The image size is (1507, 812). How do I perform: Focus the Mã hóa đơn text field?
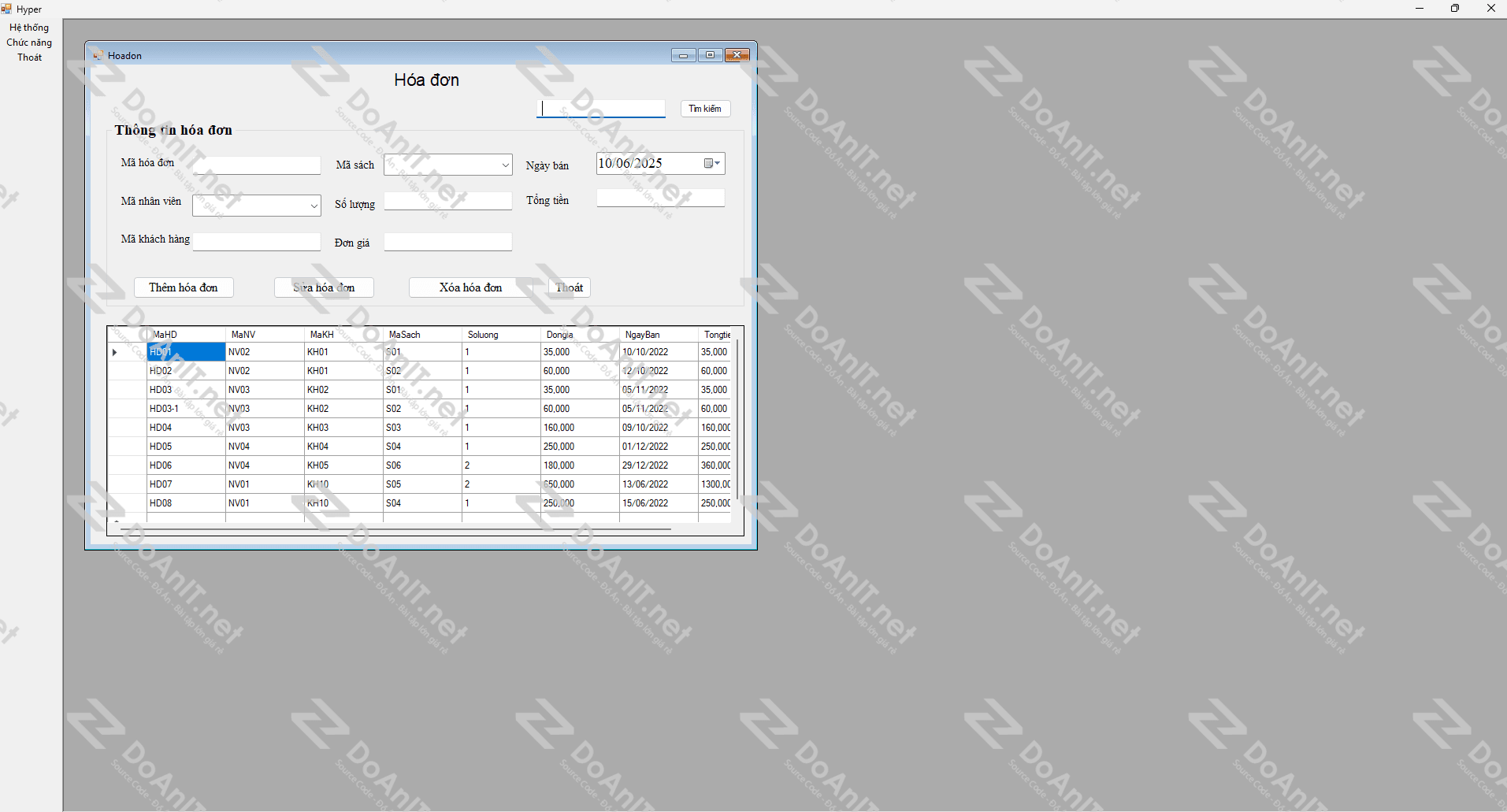[257, 165]
